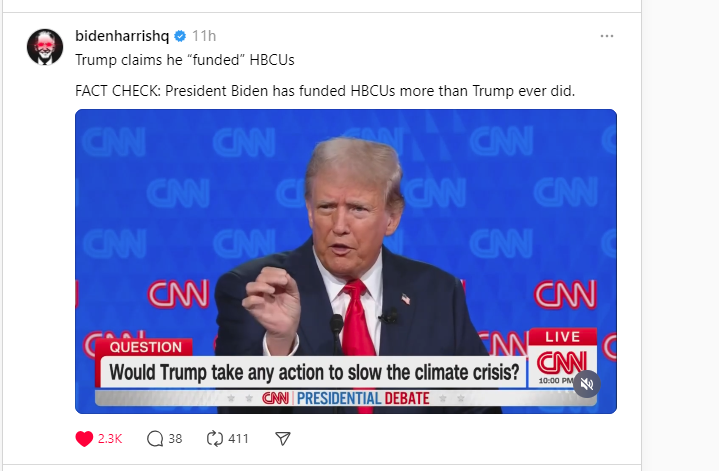This screenshot has width=719, height=471.
Task: Unmute the video with speaker icon
Action: pos(587,383)
